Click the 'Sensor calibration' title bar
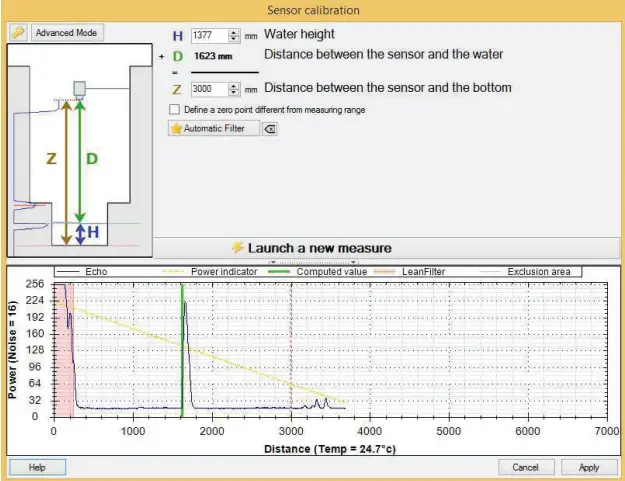Image resolution: width=625 pixels, height=481 pixels. point(313,10)
